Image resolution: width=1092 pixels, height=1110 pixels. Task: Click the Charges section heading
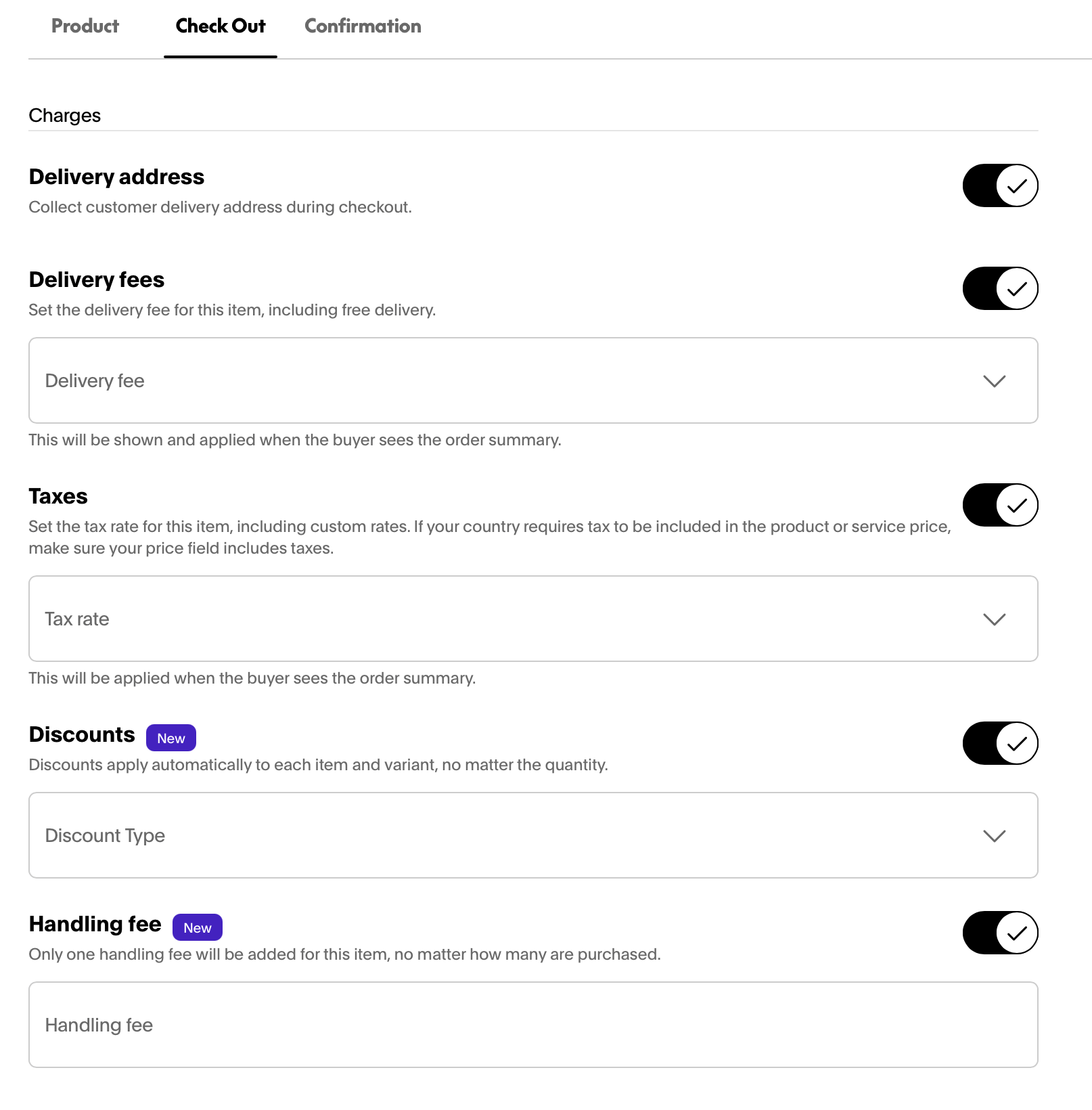point(65,116)
